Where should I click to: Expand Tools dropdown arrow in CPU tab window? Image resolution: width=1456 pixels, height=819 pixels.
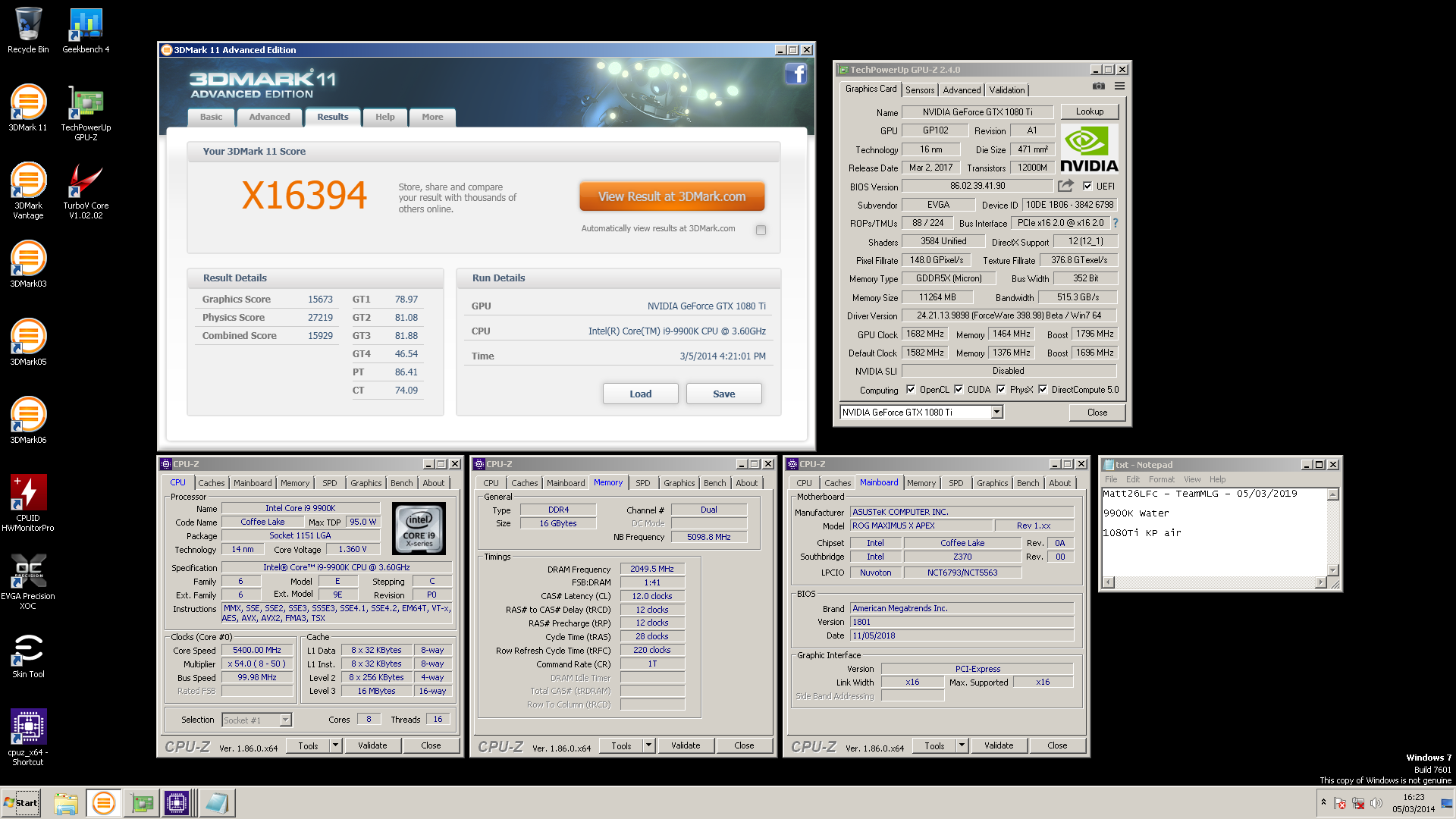[x=335, y=745]
